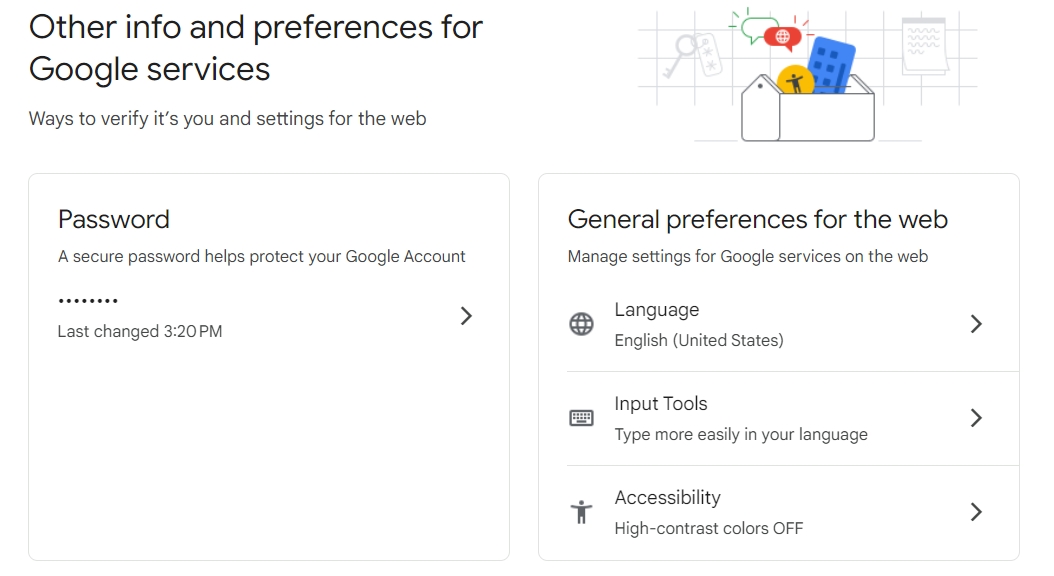Click the globe icon beside Language
Screen dimensions: 1054x576
click(581, 324)
